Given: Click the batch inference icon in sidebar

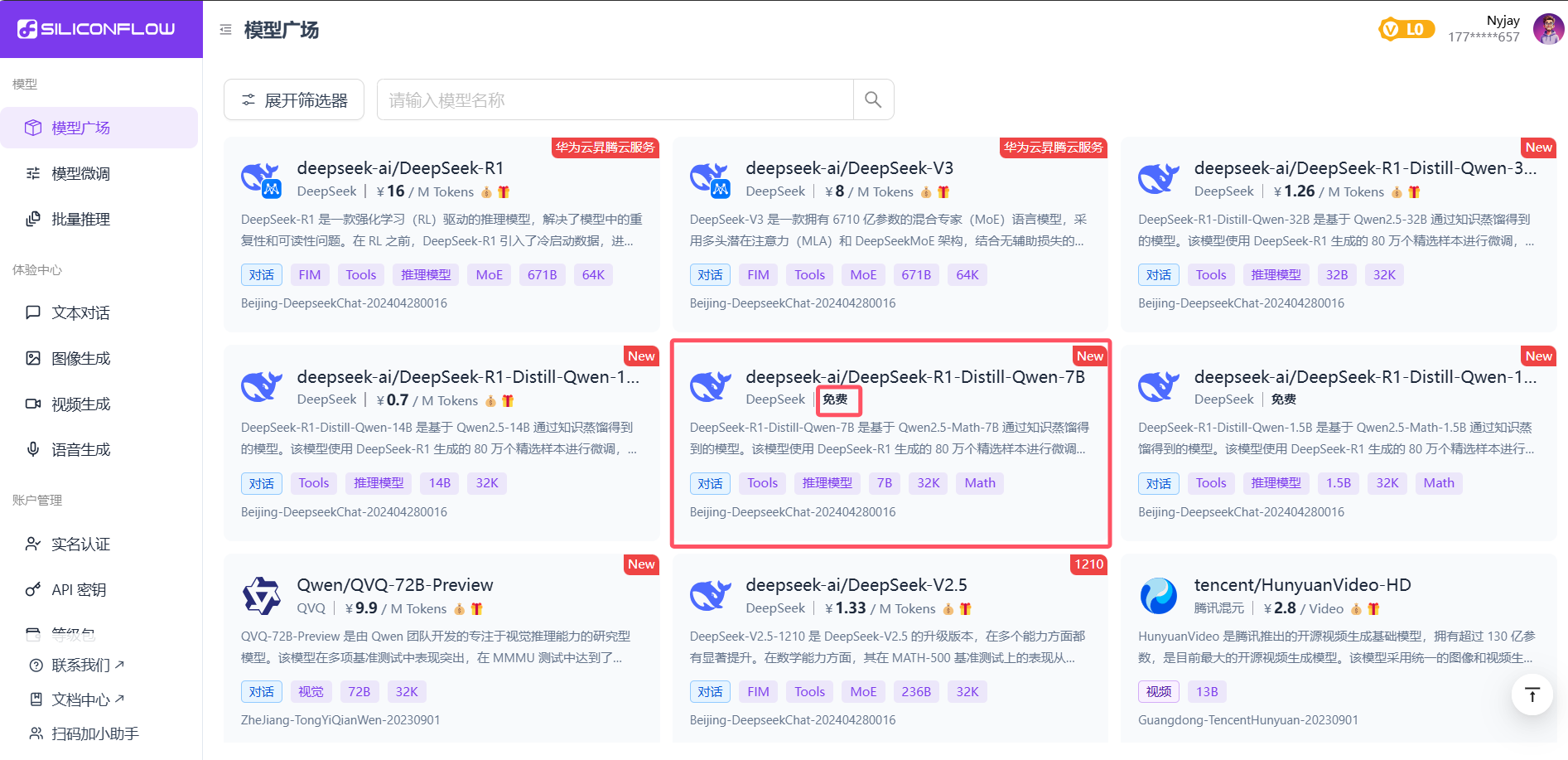Looking at the screenshot, I should [33, 219].
